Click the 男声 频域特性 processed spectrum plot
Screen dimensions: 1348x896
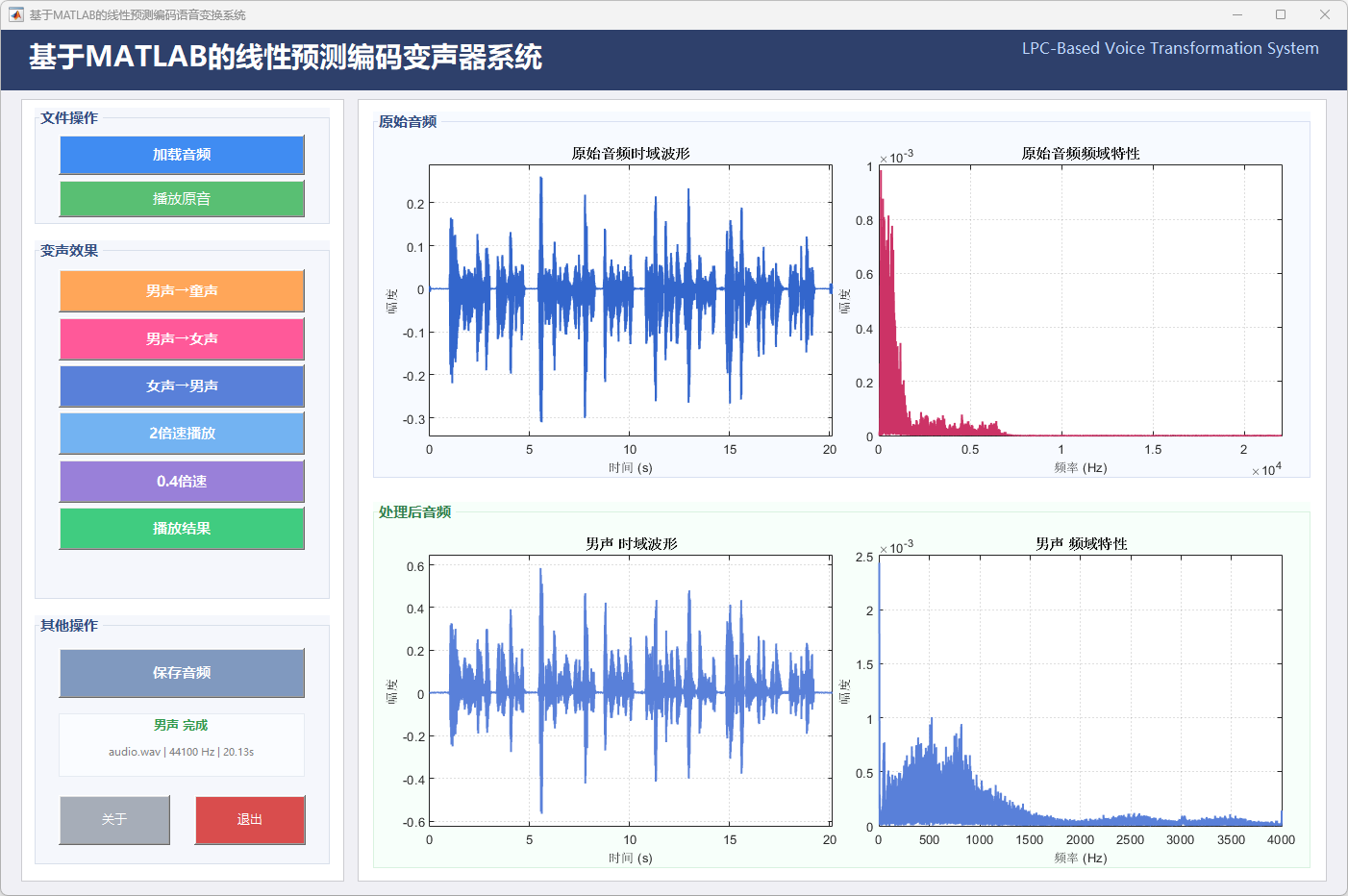(1080, 690)
